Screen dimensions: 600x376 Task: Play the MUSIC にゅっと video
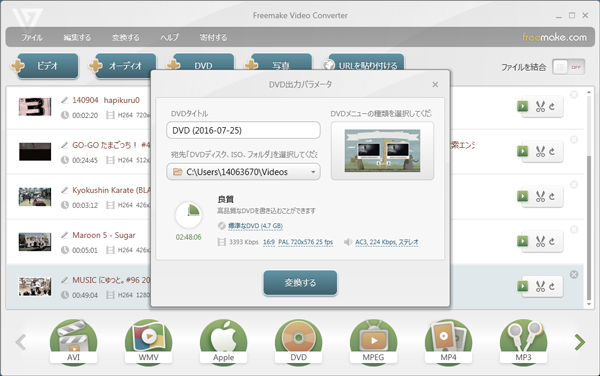[522, 286]
